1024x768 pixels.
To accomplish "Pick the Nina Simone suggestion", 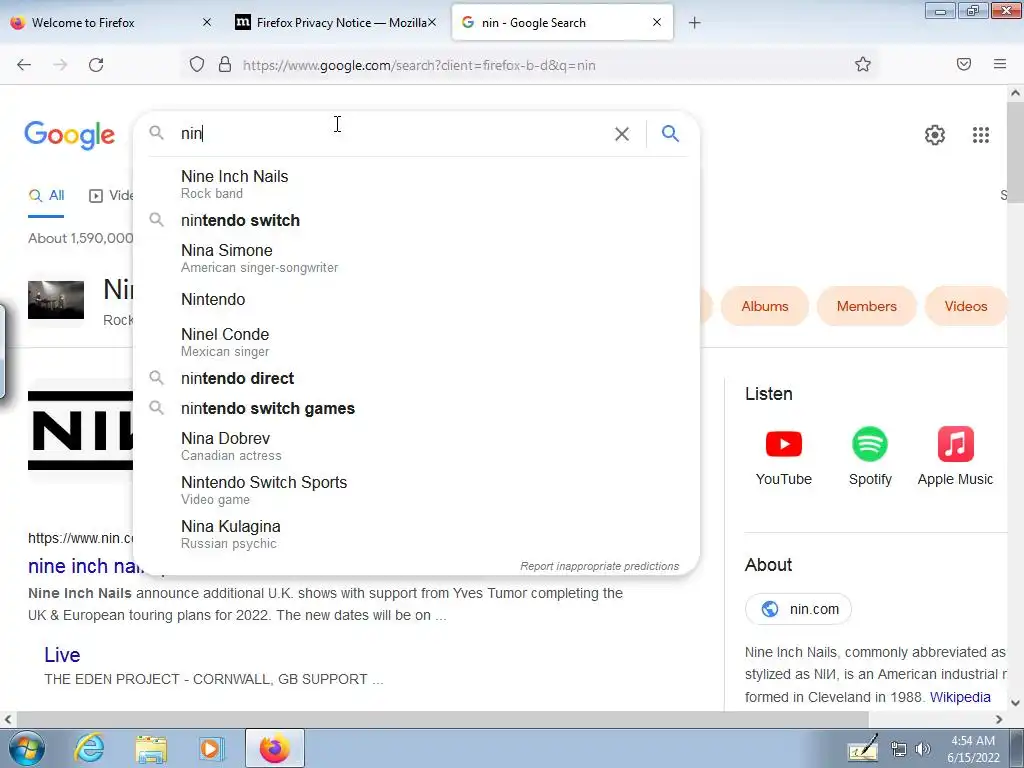I will (x=417, y=258).
